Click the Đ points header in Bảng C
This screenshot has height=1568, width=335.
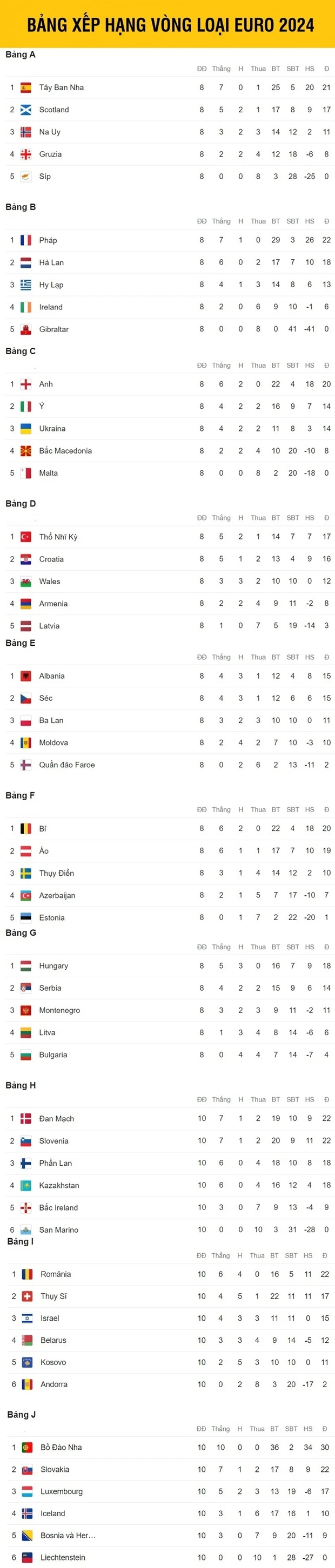(x=326, y=366)
